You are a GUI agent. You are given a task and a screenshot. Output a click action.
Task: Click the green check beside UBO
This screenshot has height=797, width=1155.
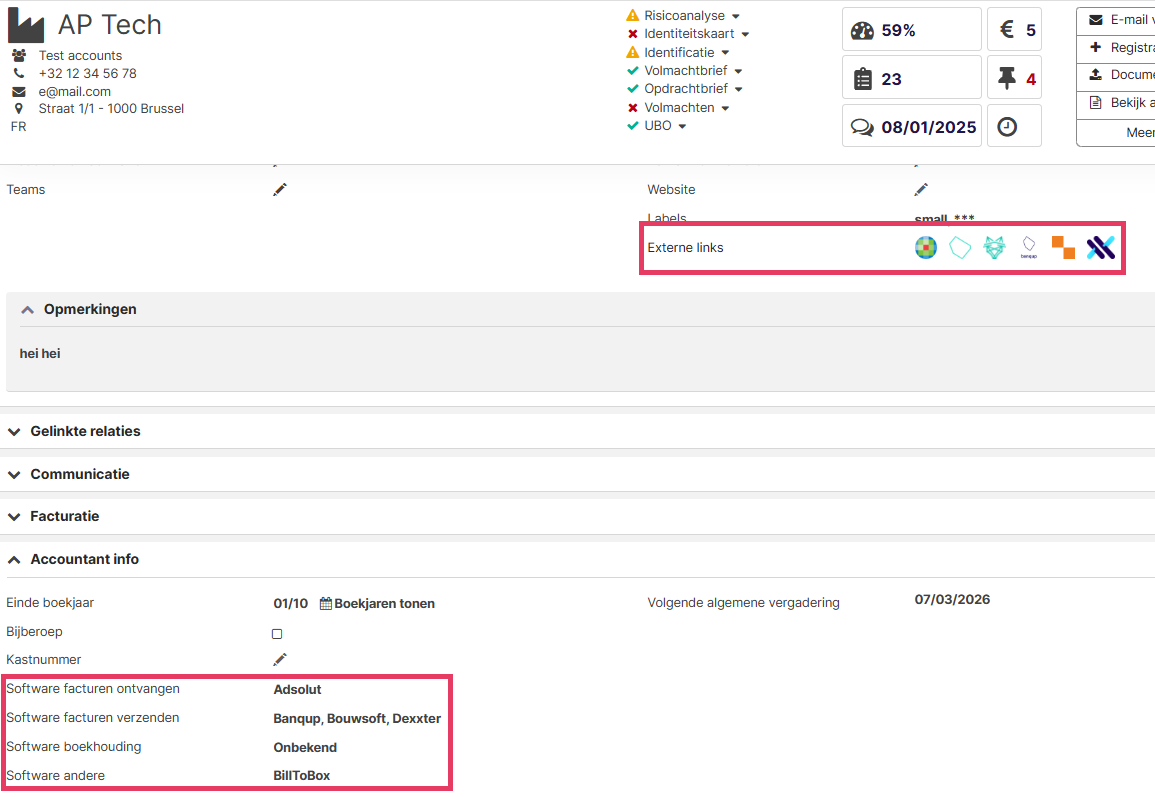[x=632, y=126]
